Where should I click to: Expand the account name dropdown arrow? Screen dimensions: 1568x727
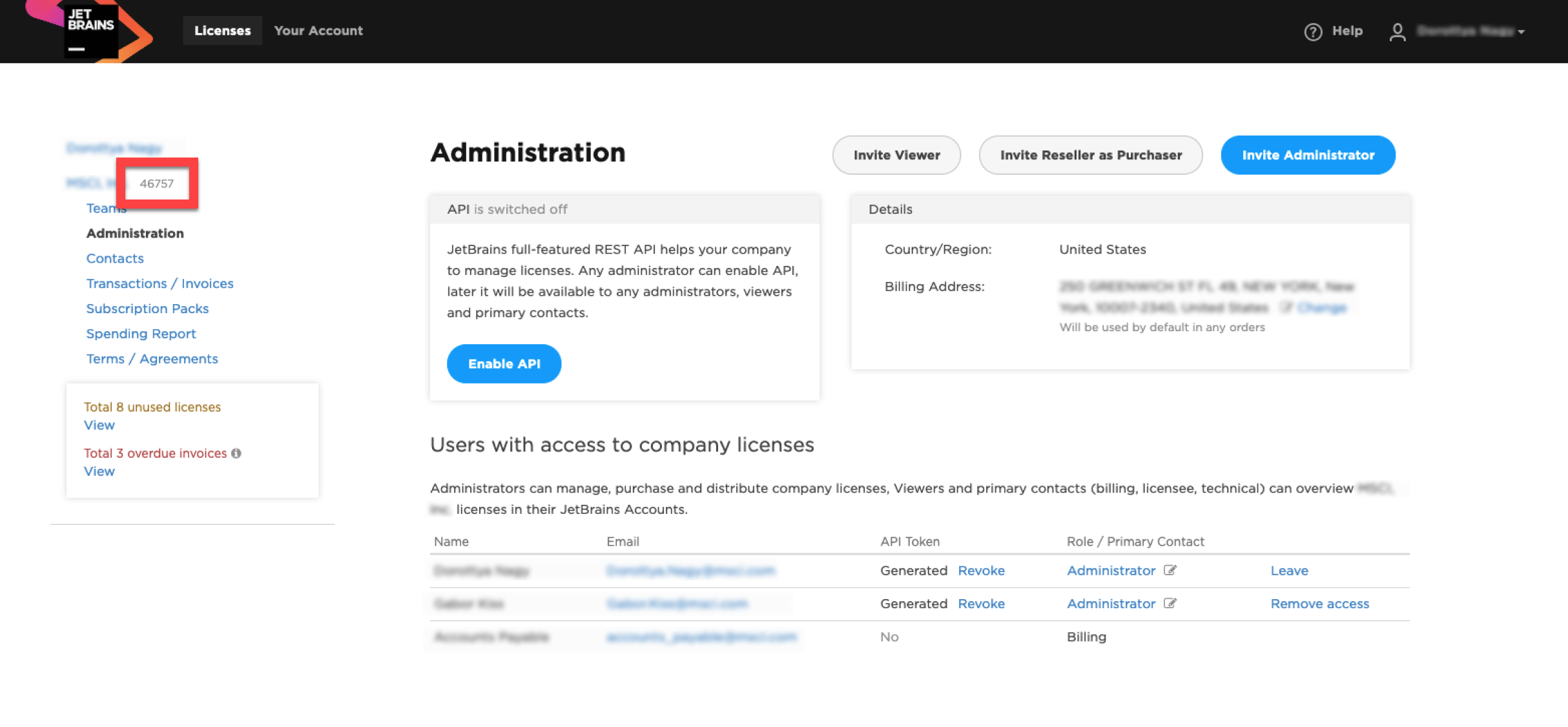(x=1522, y=32)
